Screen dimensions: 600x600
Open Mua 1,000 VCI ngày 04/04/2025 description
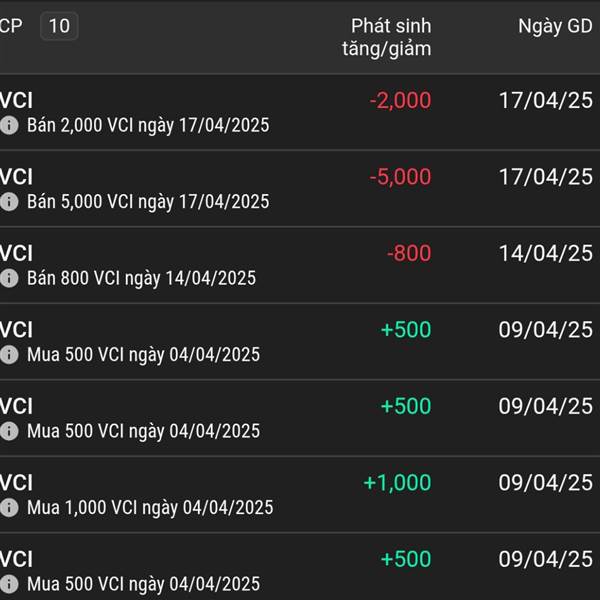pyautogui.click(x=150, y=508)
